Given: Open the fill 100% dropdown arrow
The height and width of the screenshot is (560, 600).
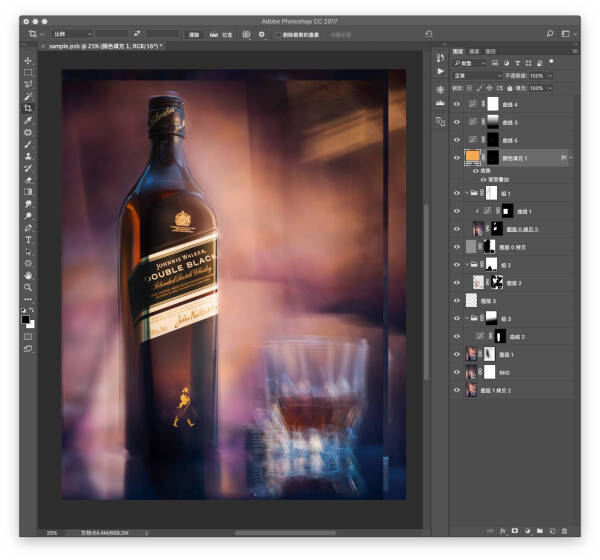Looking at the screenshot, I should 550,88.
